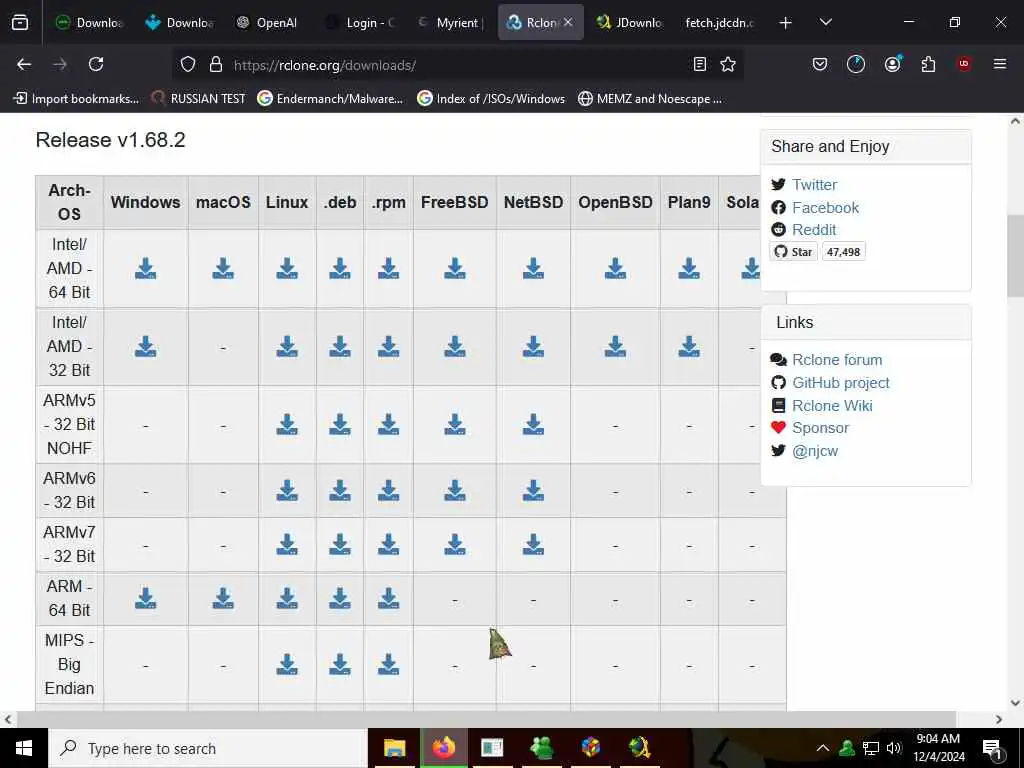Open RUSSIAN TEST bookmark
The width and height of the screenshot is (1024, 768).
[x=199, y=99]
